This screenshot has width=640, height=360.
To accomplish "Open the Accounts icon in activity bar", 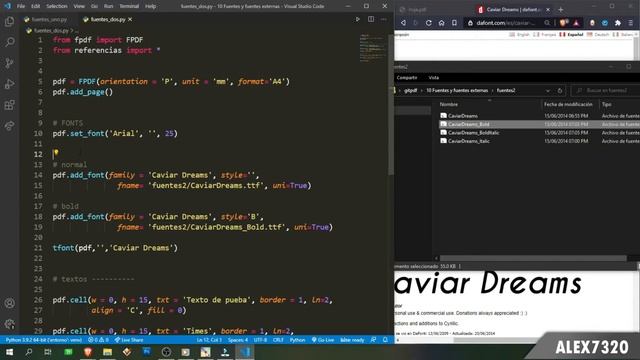I will (9, 303).
